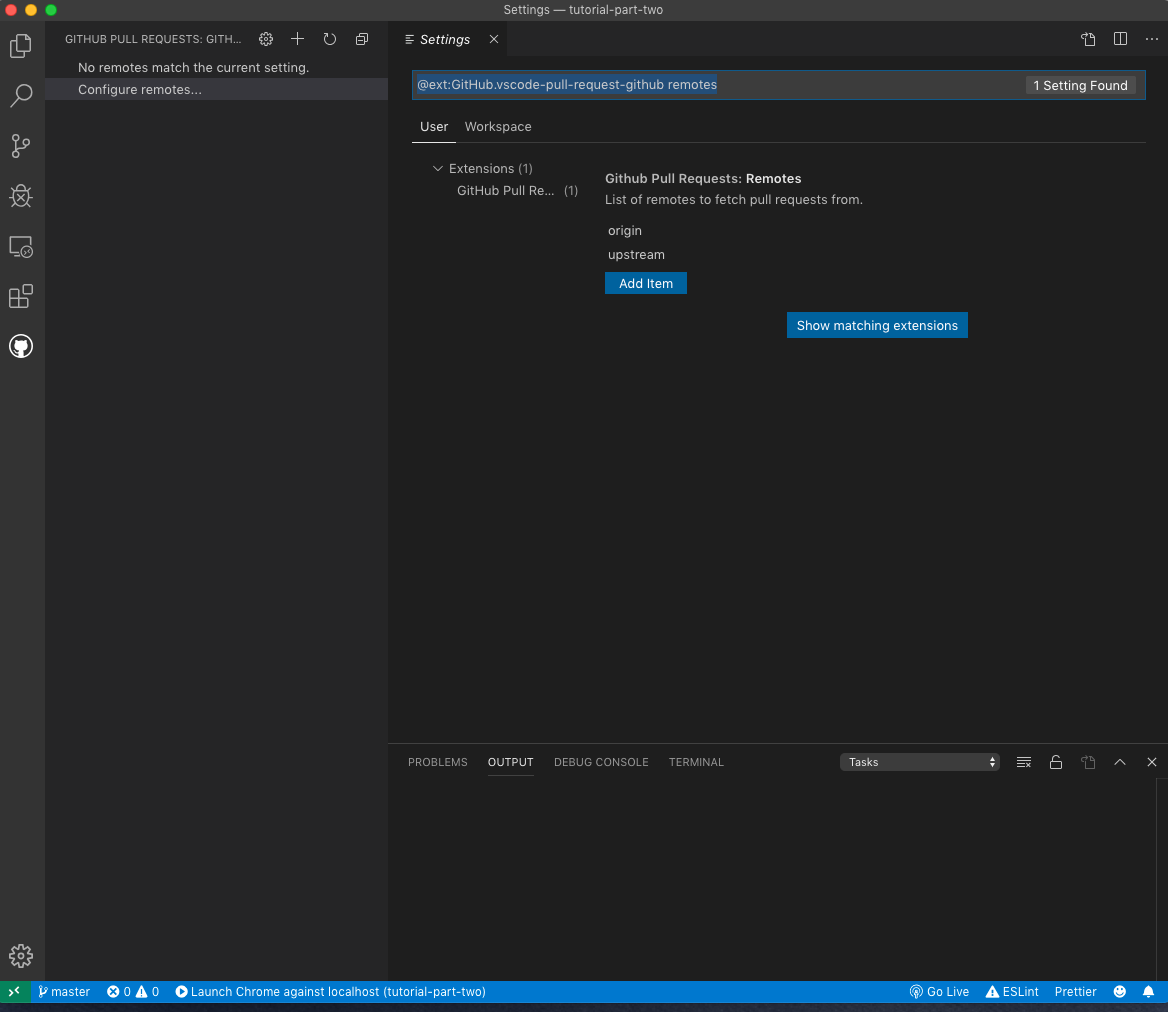Image resolution: width=1168 pixels, height=1012 pixels.
Task: Switch to the TERMINAL tab
Action: [x=696, y=762]
